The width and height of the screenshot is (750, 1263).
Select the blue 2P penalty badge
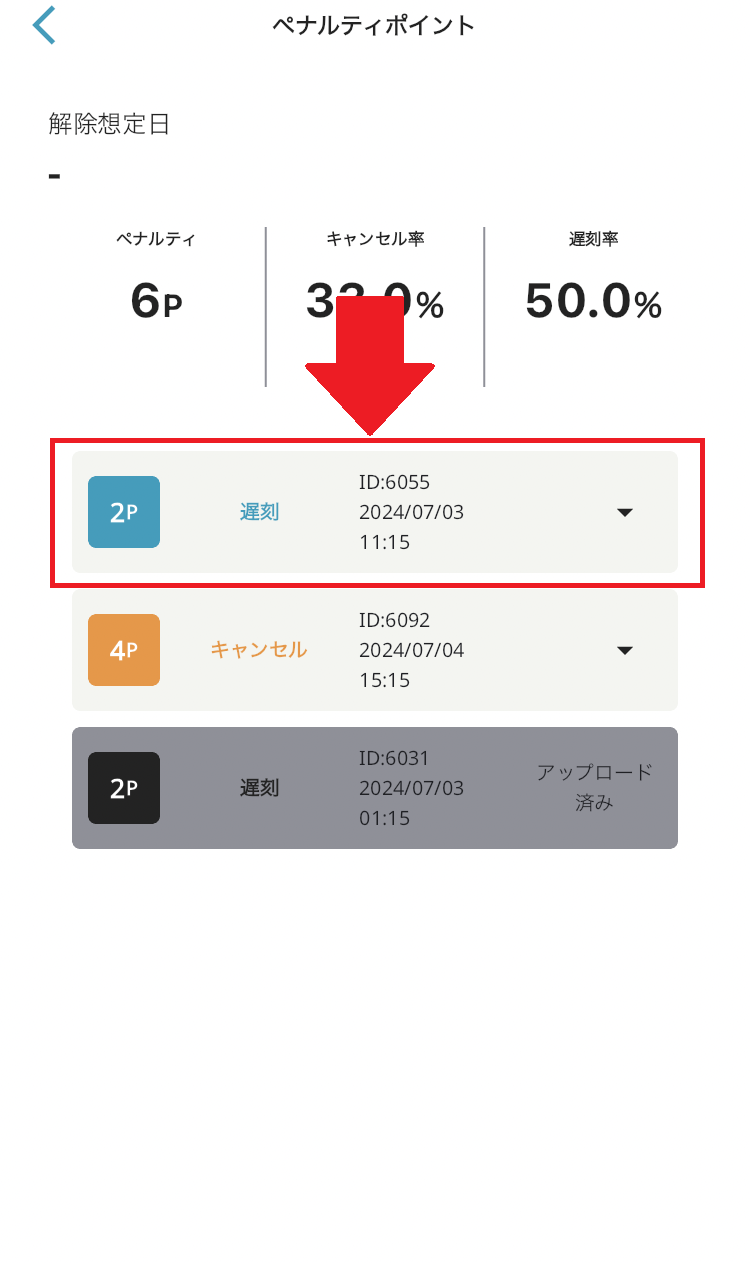[125, 512]
